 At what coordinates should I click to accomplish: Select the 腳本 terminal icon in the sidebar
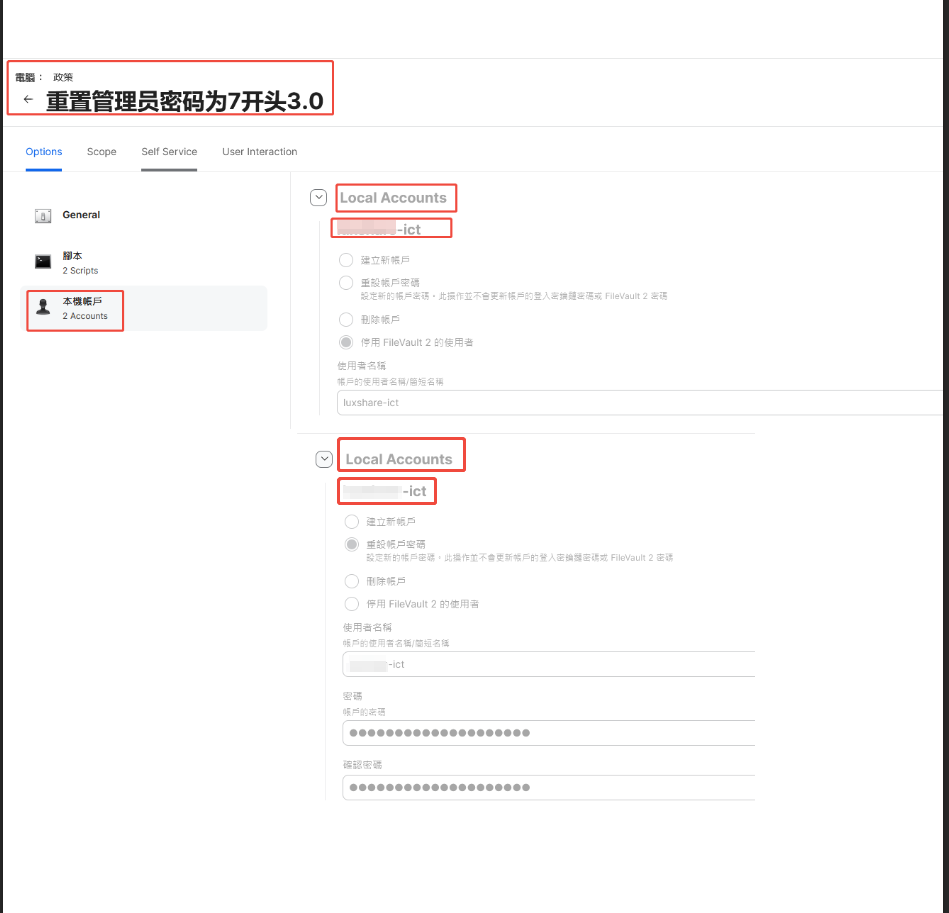(x=43, y=262)
